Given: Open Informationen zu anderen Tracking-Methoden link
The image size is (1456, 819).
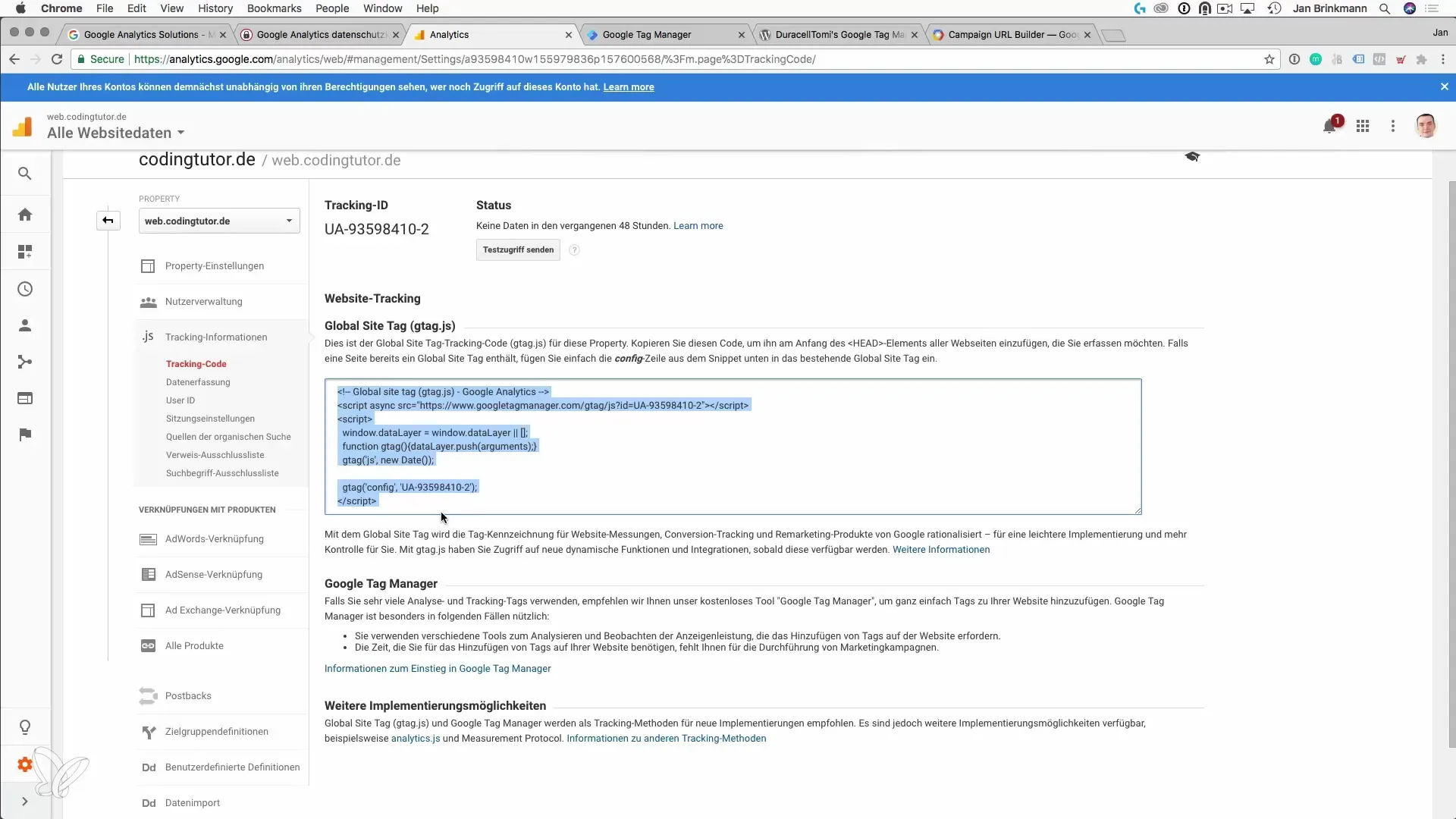Looking at the screenshot, I should coord(666,739).
